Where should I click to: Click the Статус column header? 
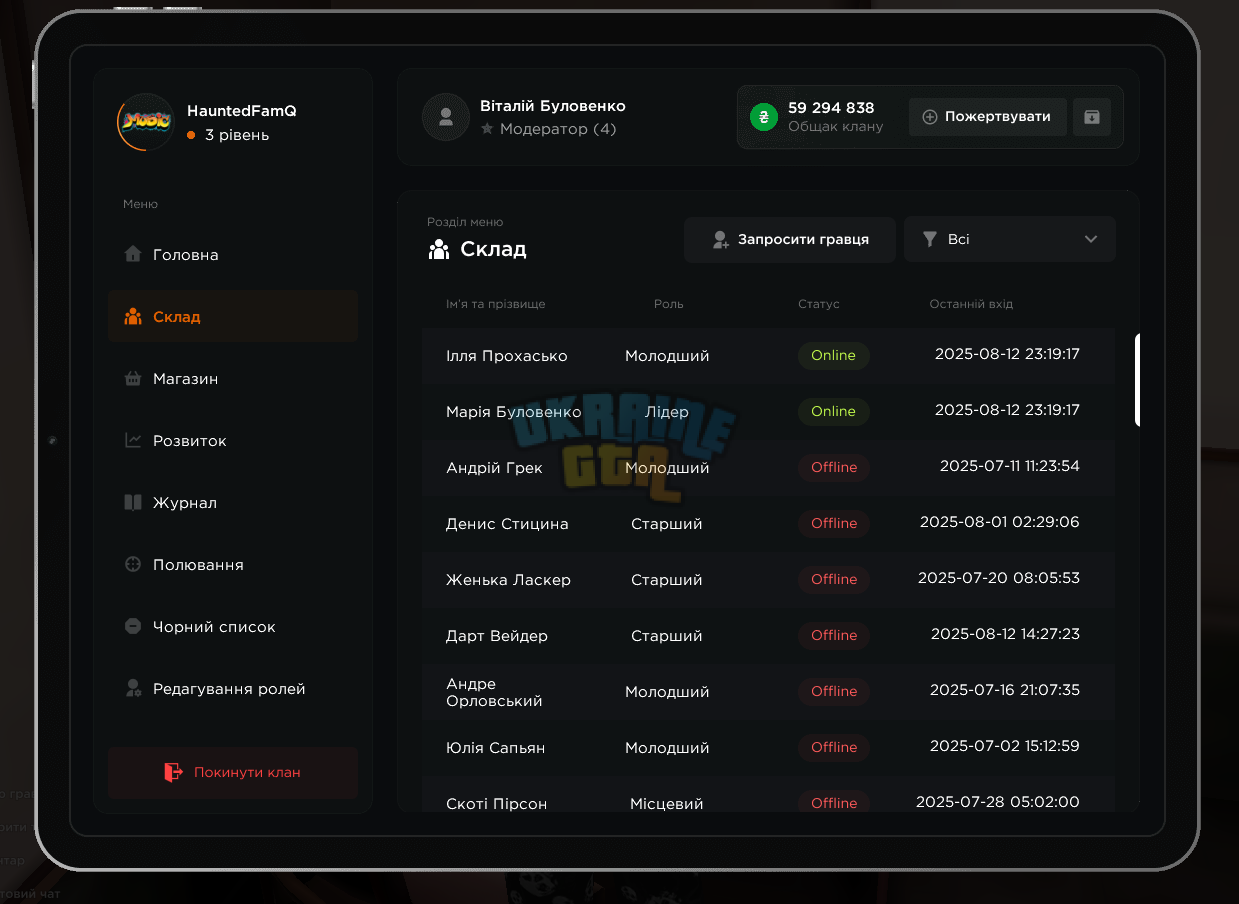819,304
